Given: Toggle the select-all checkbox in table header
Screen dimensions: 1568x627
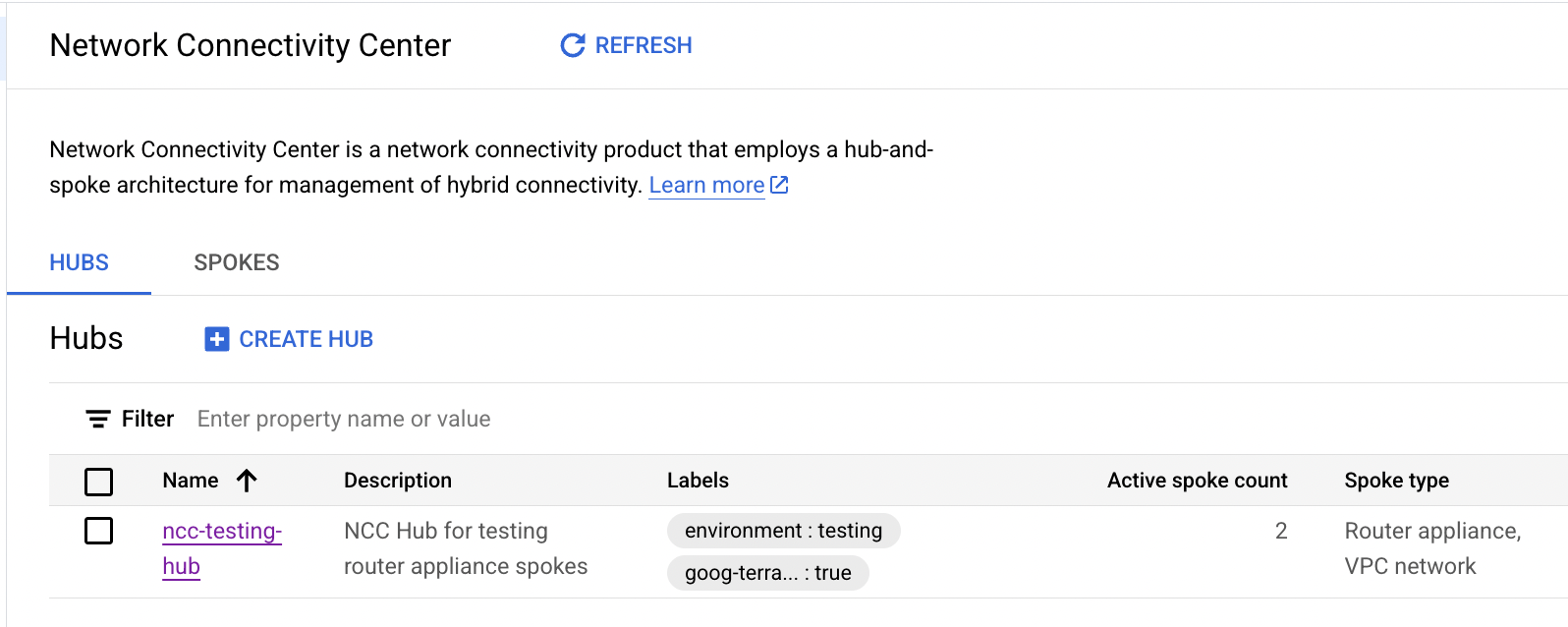Looking at the screenshot, I should tap(98, 482).
